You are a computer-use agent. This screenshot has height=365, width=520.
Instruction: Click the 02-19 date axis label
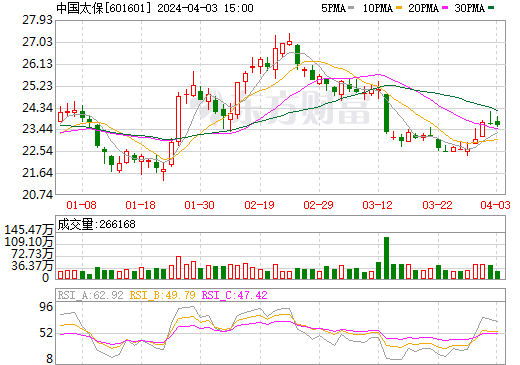259,205
